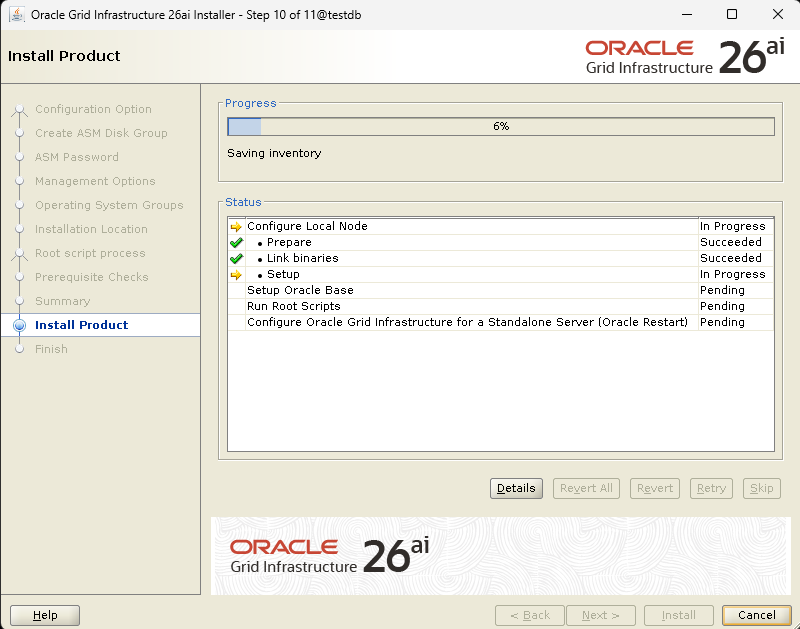Minimize the installer window
The width and height of the screenshot is (800, 629).
pos(687,14)
